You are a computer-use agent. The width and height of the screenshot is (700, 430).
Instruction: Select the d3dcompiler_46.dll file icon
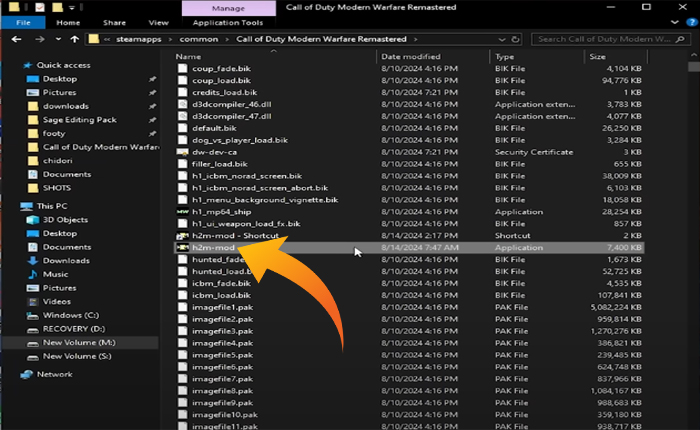(183, 104)
